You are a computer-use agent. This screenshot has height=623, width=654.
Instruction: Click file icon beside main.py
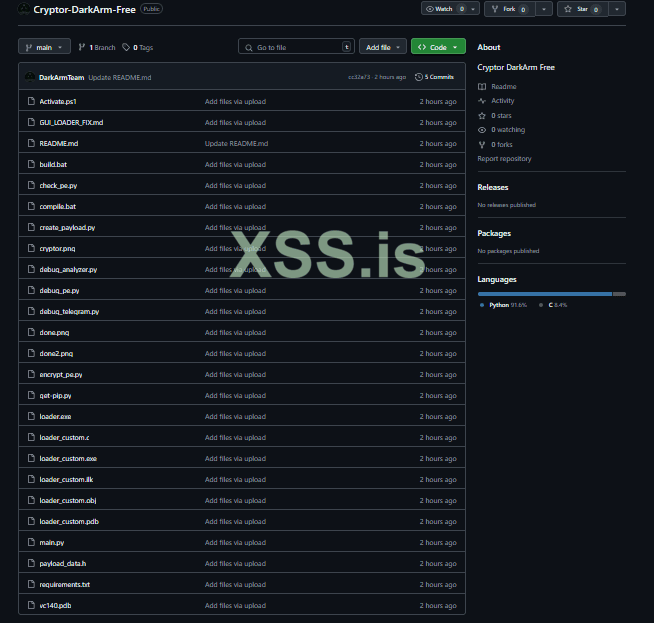(31, 542)
